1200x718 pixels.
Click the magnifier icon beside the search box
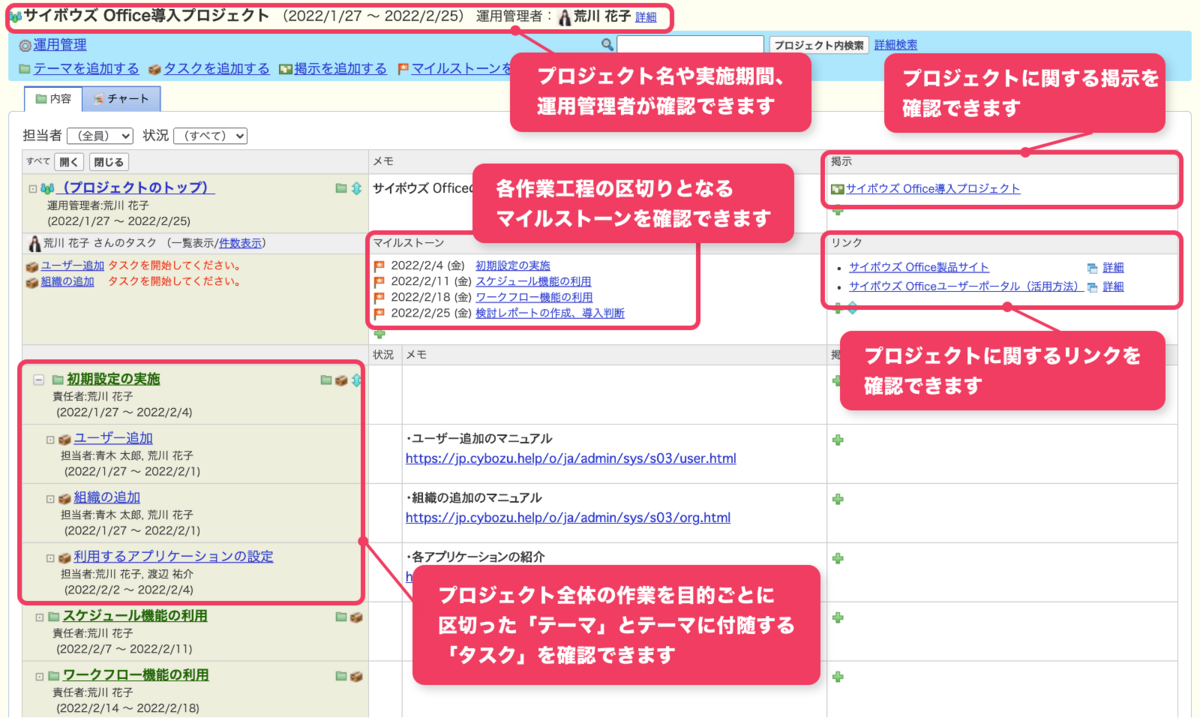click(x=607, y=45)
